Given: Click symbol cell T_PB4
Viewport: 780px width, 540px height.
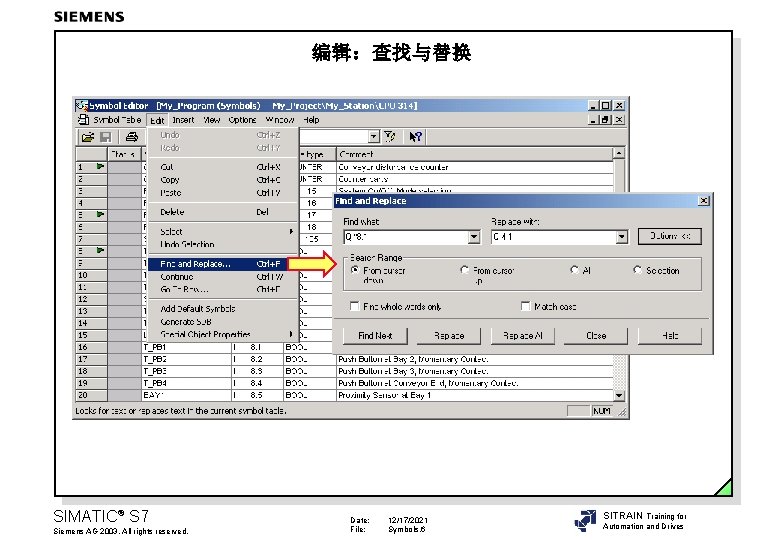Looking at the screenshot, I should (187, 383).
